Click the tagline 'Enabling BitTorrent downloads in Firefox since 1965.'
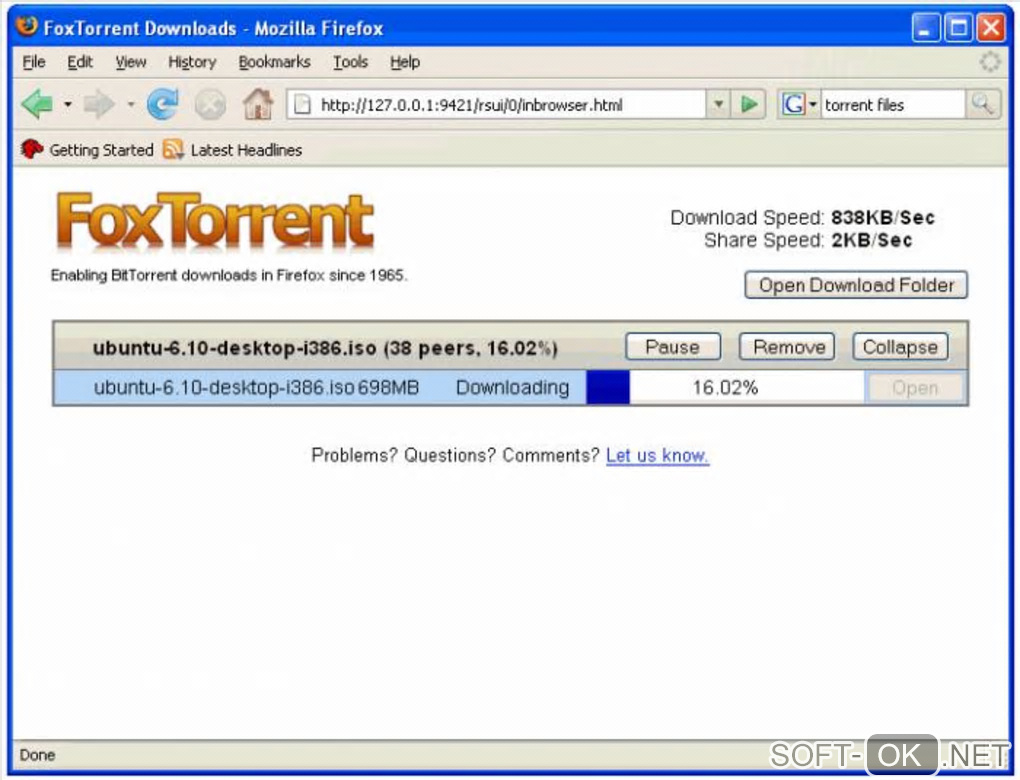Screen dimensions: 1020x780 tap(229, 275)
